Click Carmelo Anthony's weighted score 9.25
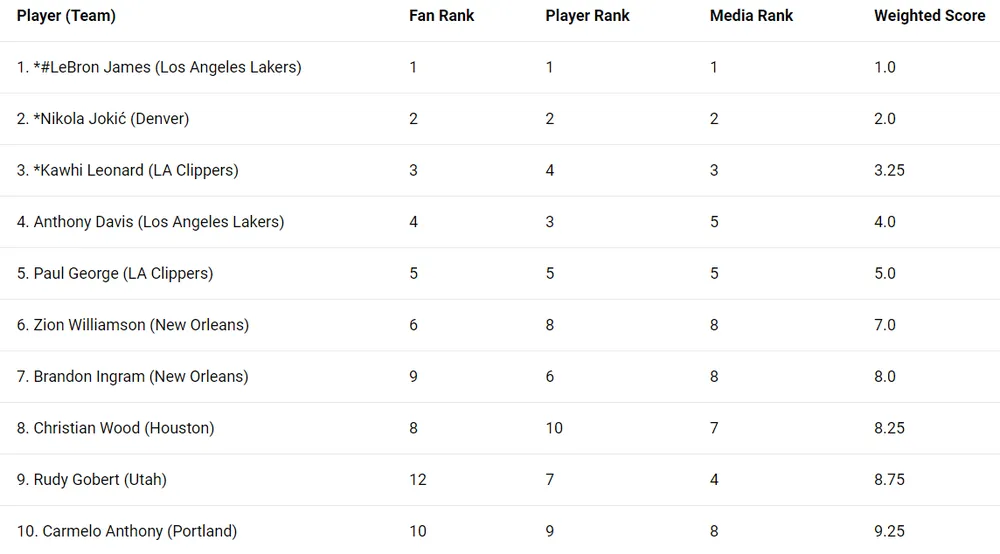Viewport: 1000px width, 554px height. (x=889, y=531)
